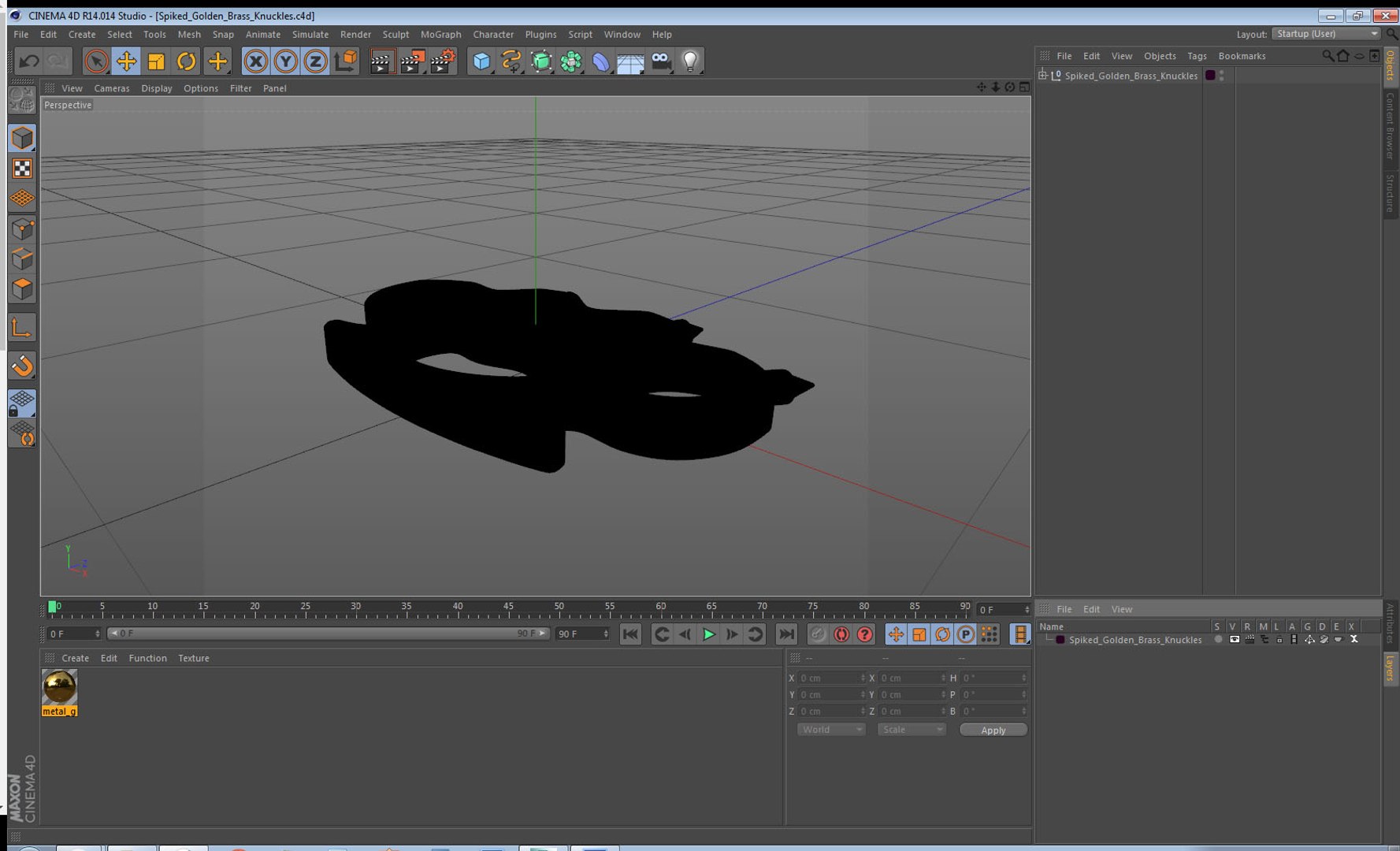Toggle Z axis lock
This screenshot has height=851, width=1400.
315,61
